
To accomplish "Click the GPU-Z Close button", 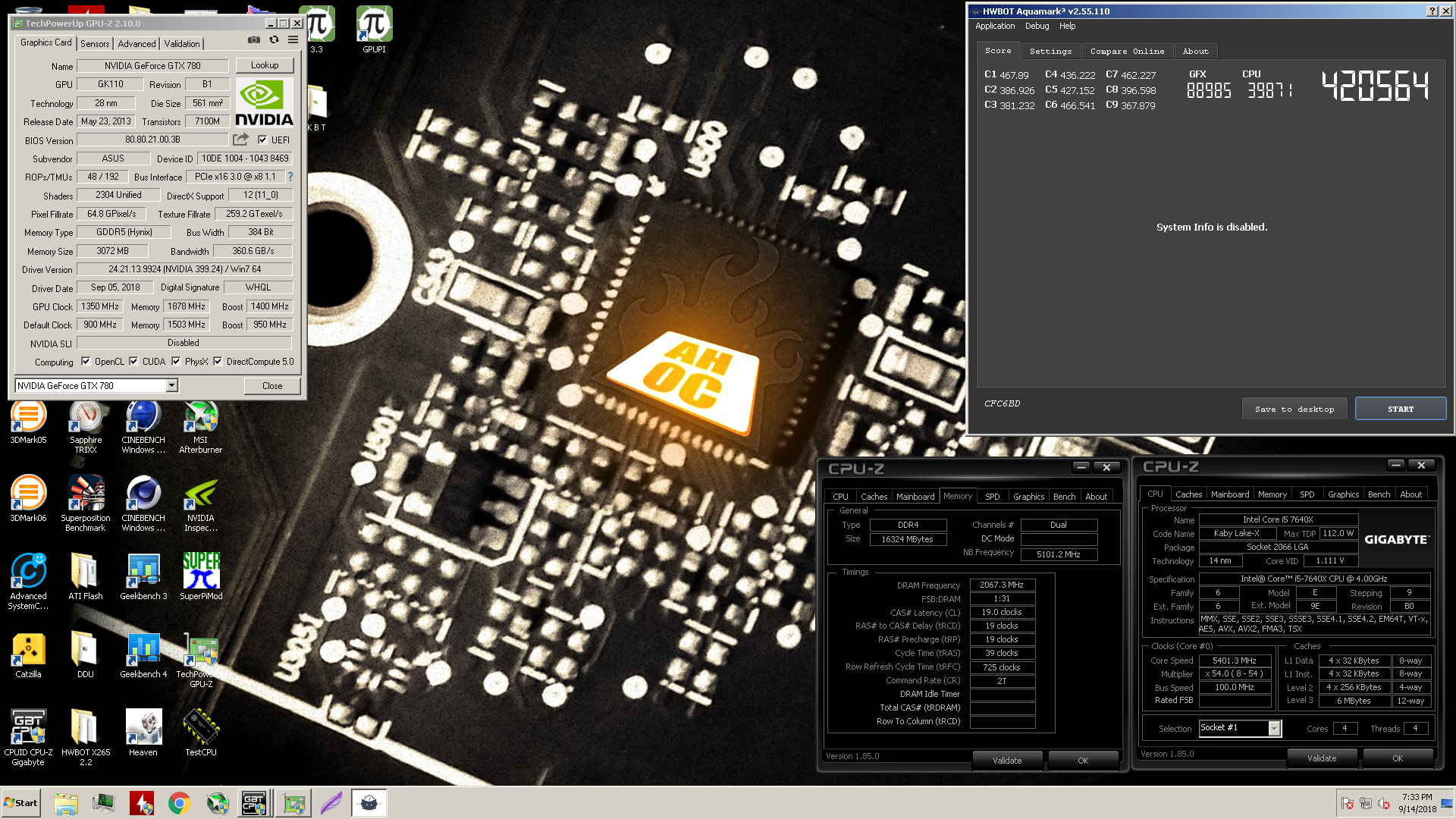I will click(x=272, y=386).
